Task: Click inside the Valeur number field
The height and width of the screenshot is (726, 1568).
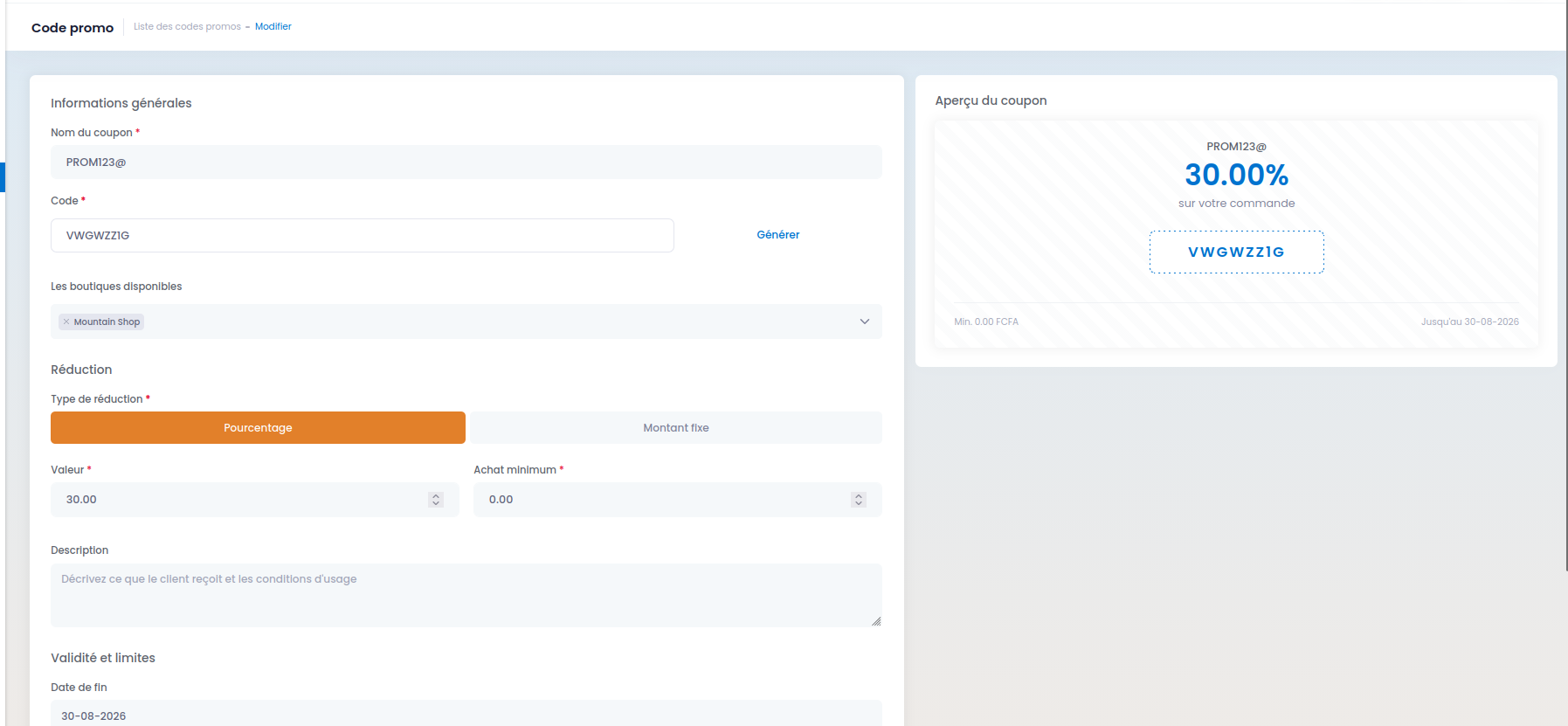Action: point(255,500)
